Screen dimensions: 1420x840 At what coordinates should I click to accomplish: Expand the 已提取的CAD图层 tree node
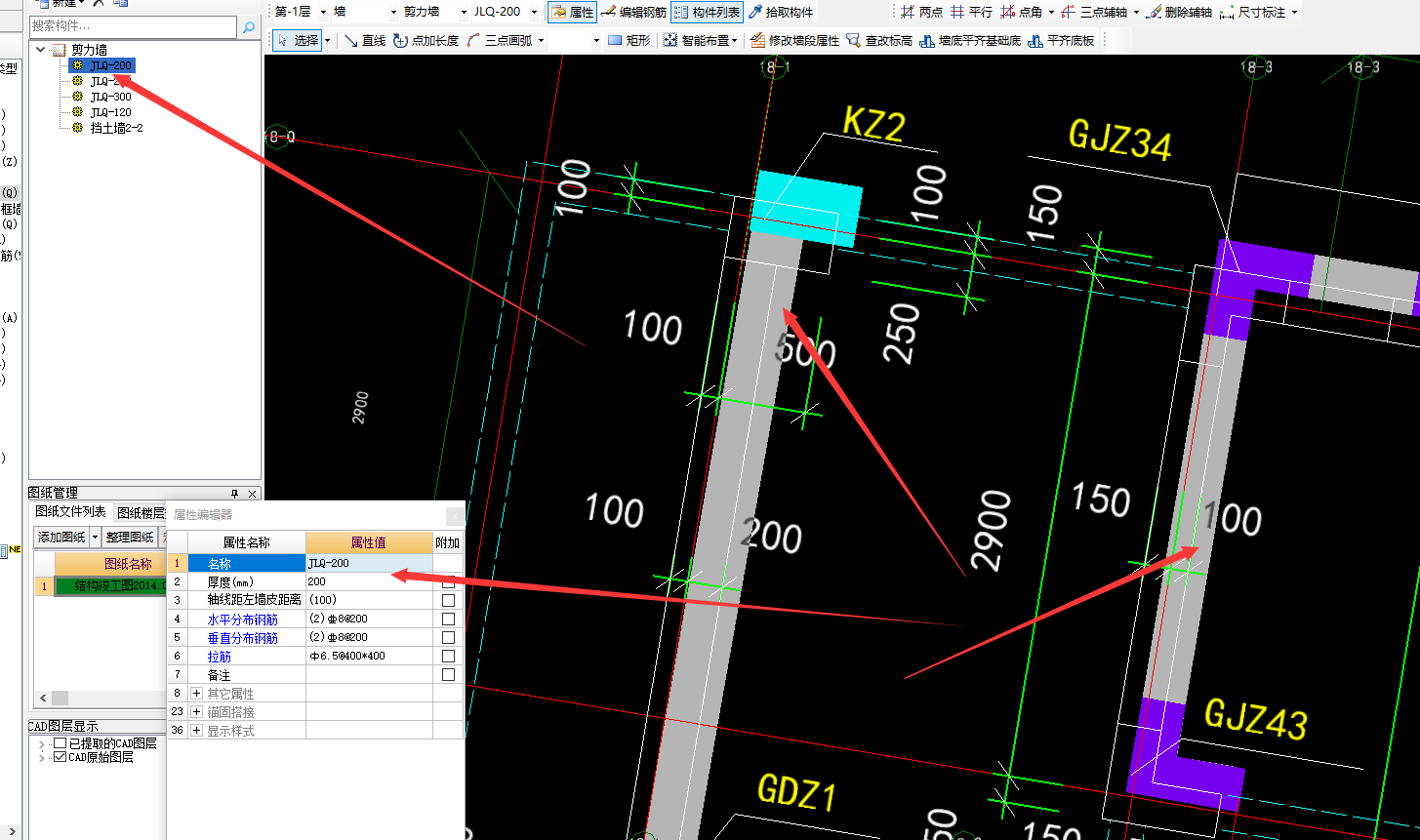pos(42,743)
